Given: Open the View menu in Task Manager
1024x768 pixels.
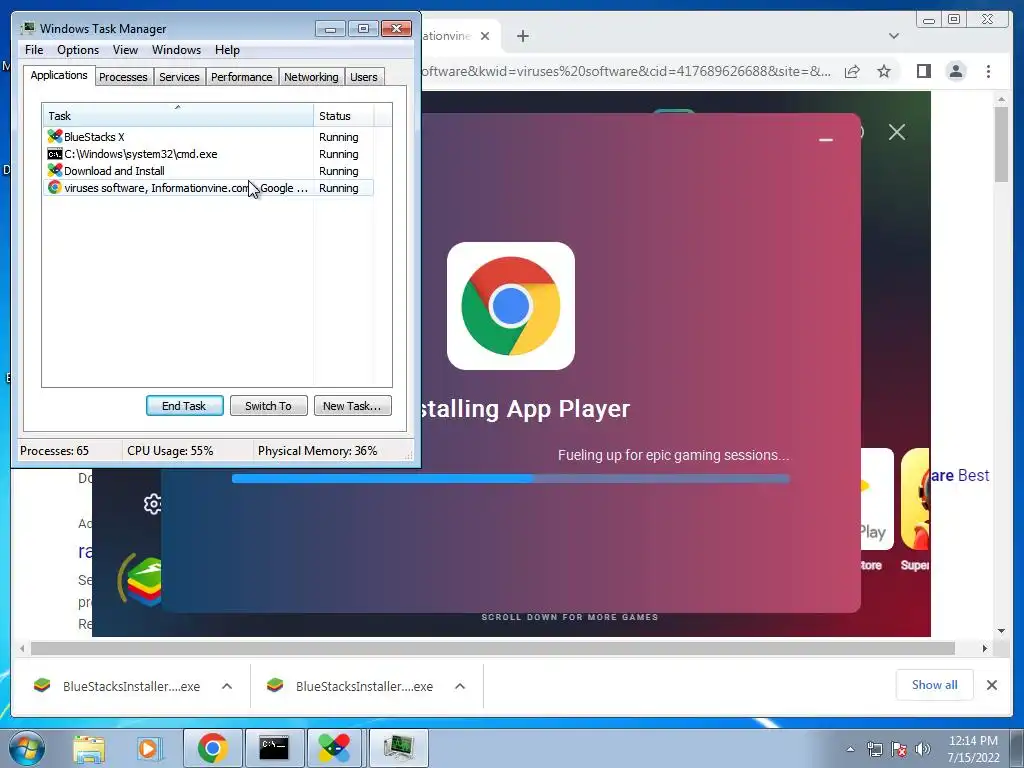Looking at the screenshot, I should pos(125,50).
